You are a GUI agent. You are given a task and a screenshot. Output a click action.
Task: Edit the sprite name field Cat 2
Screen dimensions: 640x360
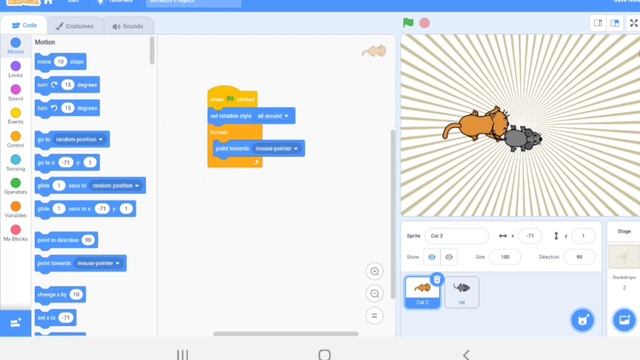456,236
